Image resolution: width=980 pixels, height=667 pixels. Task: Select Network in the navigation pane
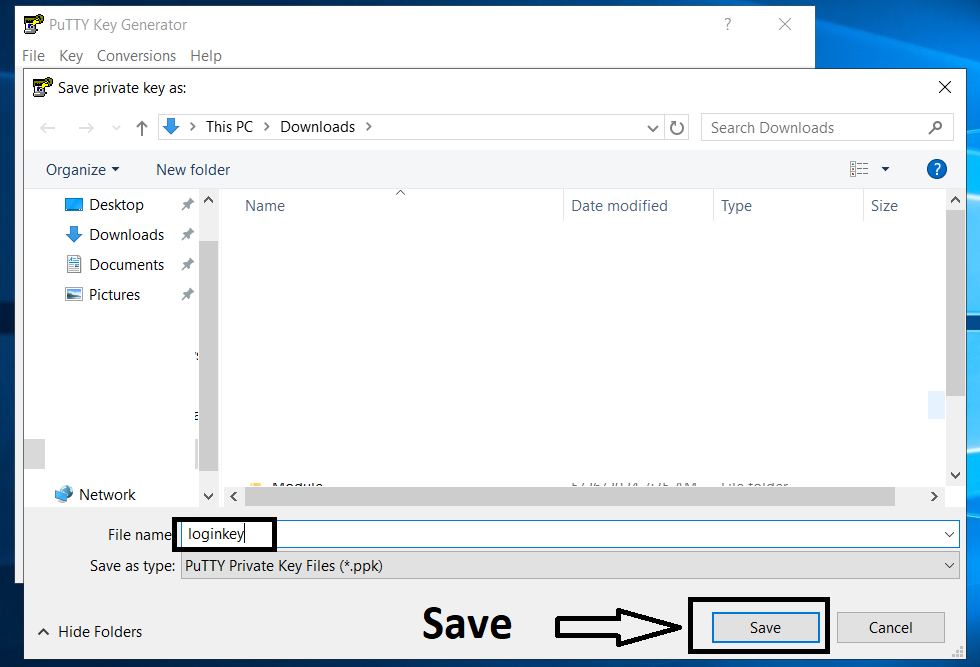(x=107, y=495)
